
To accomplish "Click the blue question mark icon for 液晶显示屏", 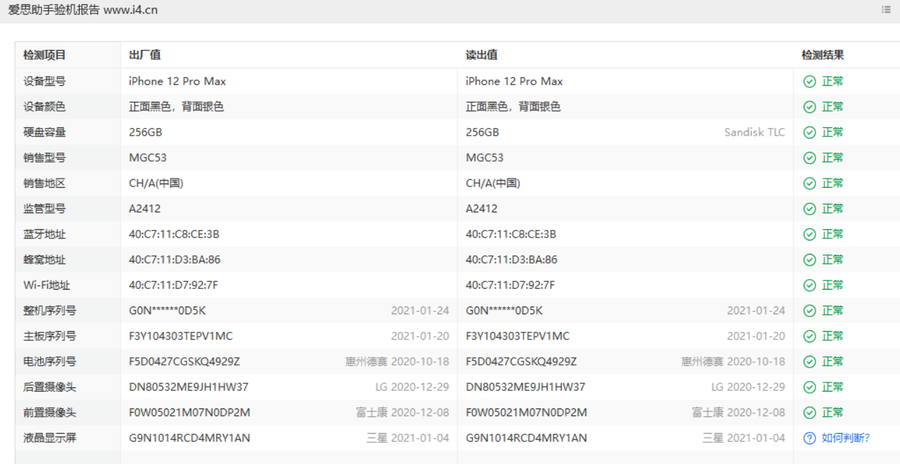I will (809, 438).
